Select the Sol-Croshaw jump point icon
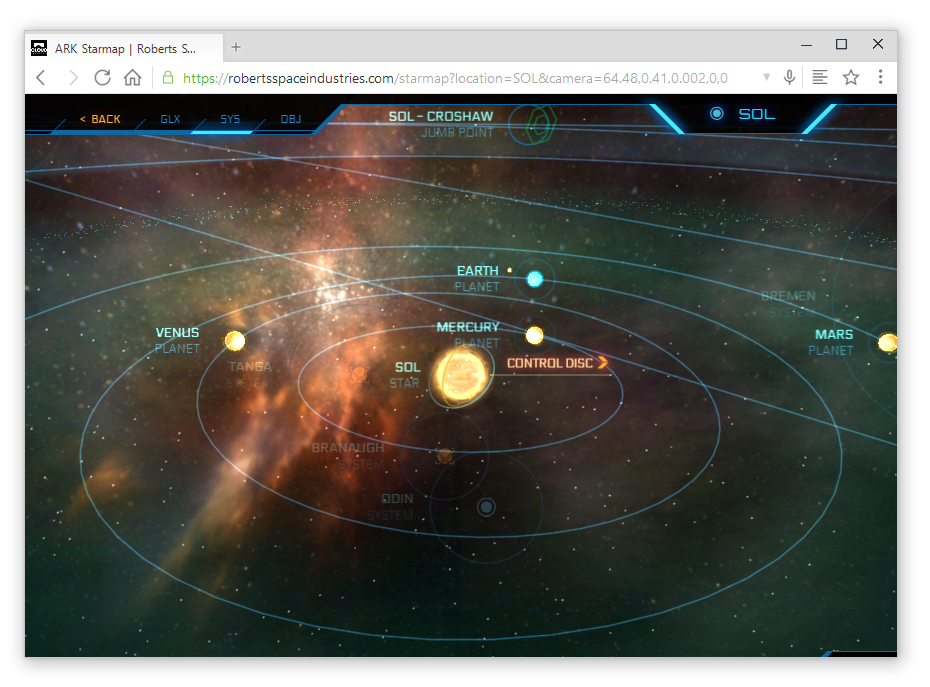 click(539, 125)
